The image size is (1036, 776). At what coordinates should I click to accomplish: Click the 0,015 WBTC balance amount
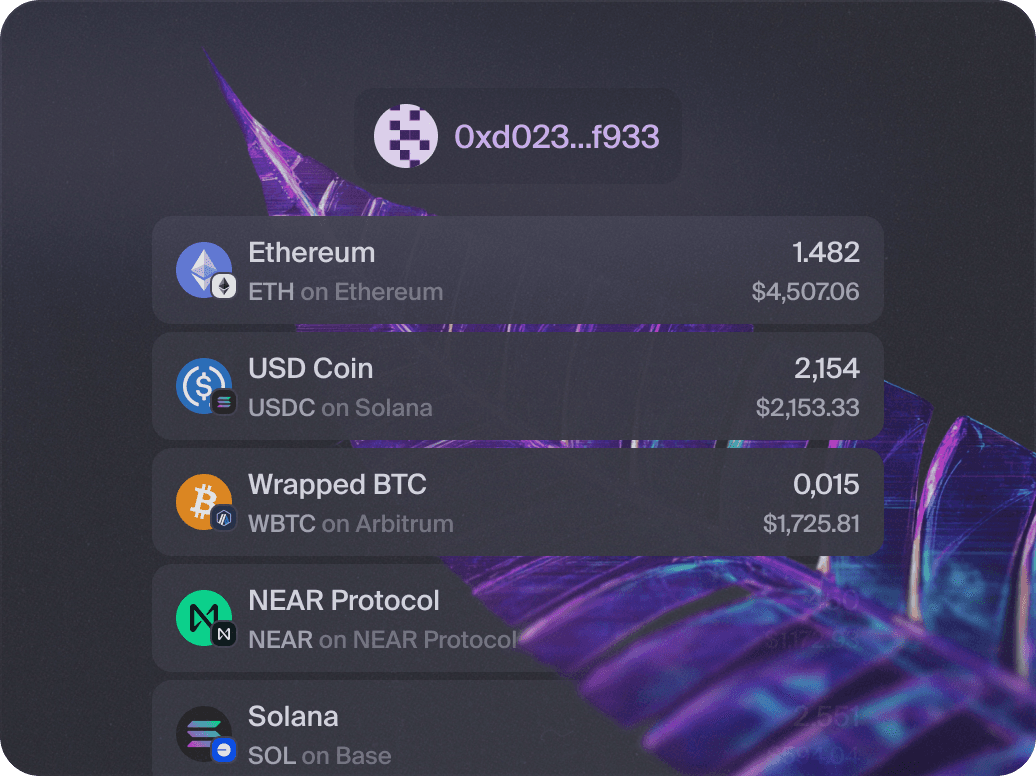coord(826,485)
